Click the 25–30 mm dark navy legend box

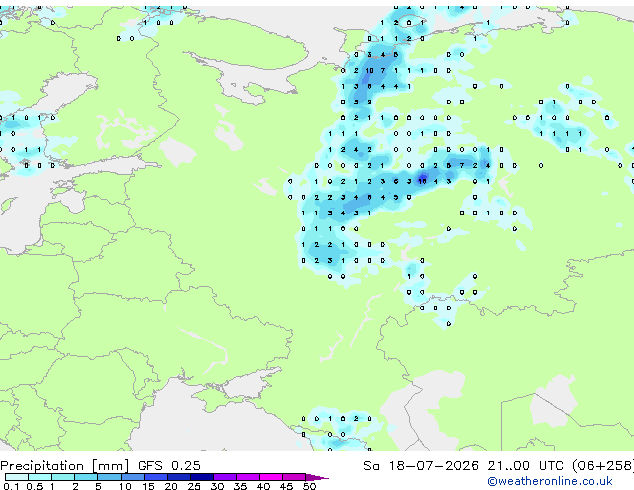point(201,477)
